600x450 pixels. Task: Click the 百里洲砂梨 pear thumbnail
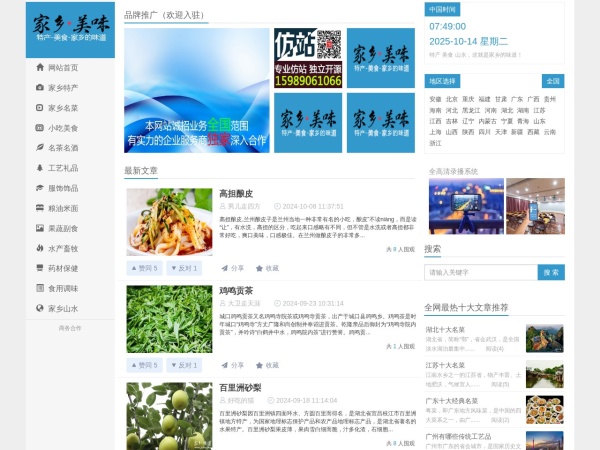[x=169, y=416]
